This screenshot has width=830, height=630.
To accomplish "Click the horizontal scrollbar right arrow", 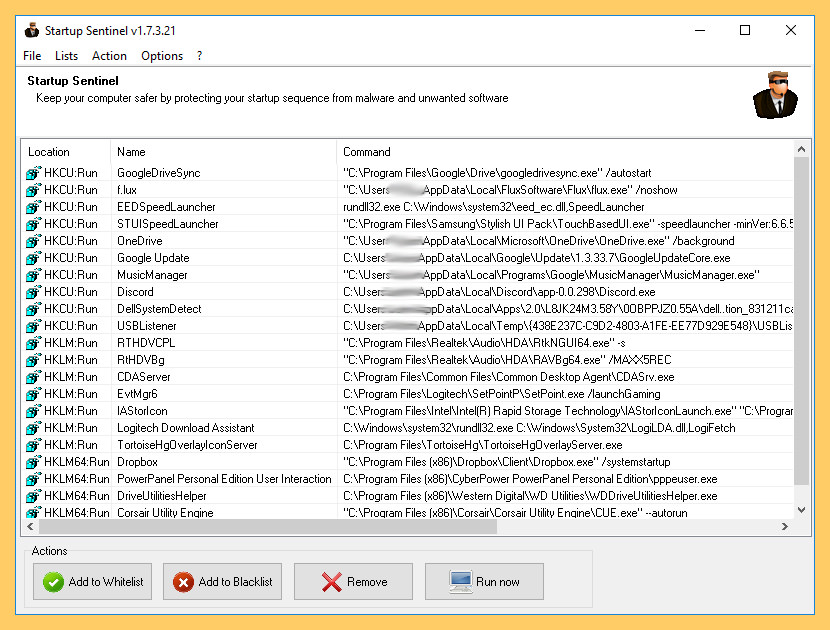I will [x=785, y=526].
